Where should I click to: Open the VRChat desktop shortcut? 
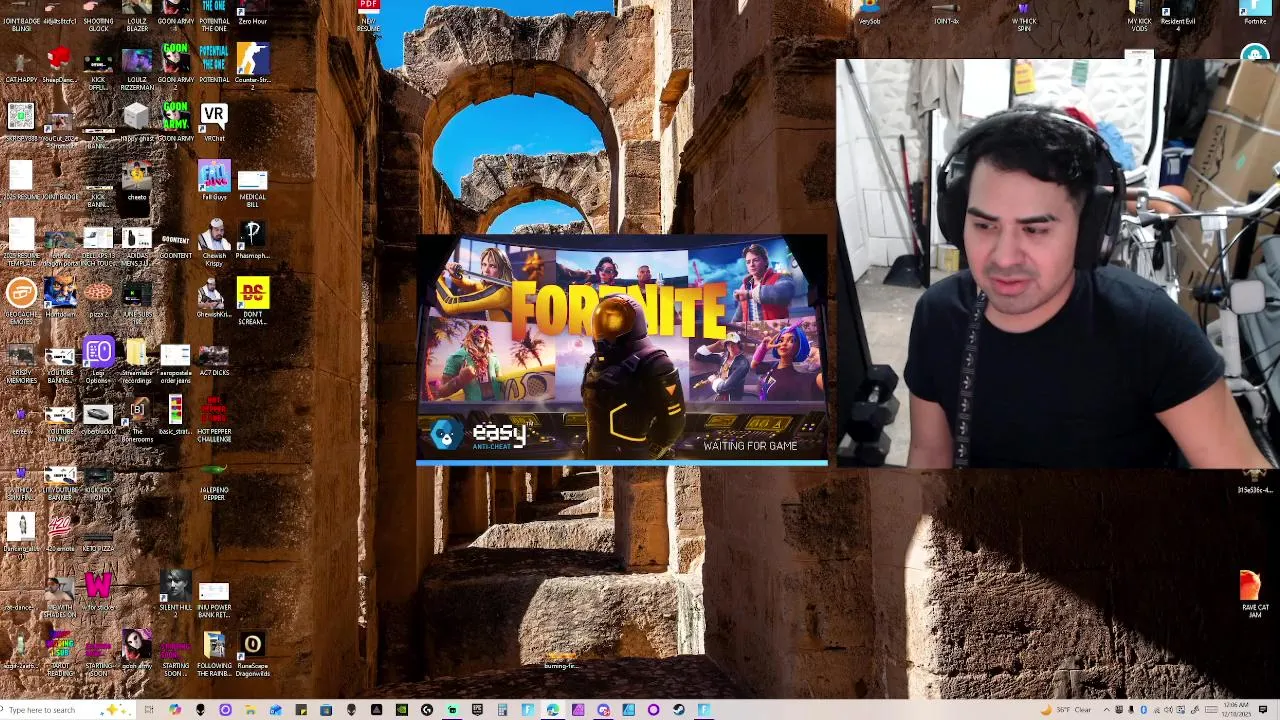pos(213,122)
